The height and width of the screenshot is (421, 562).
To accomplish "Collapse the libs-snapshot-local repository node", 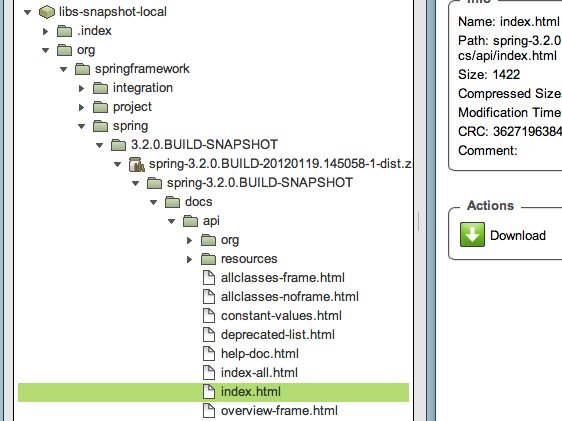I will (28, 12).
